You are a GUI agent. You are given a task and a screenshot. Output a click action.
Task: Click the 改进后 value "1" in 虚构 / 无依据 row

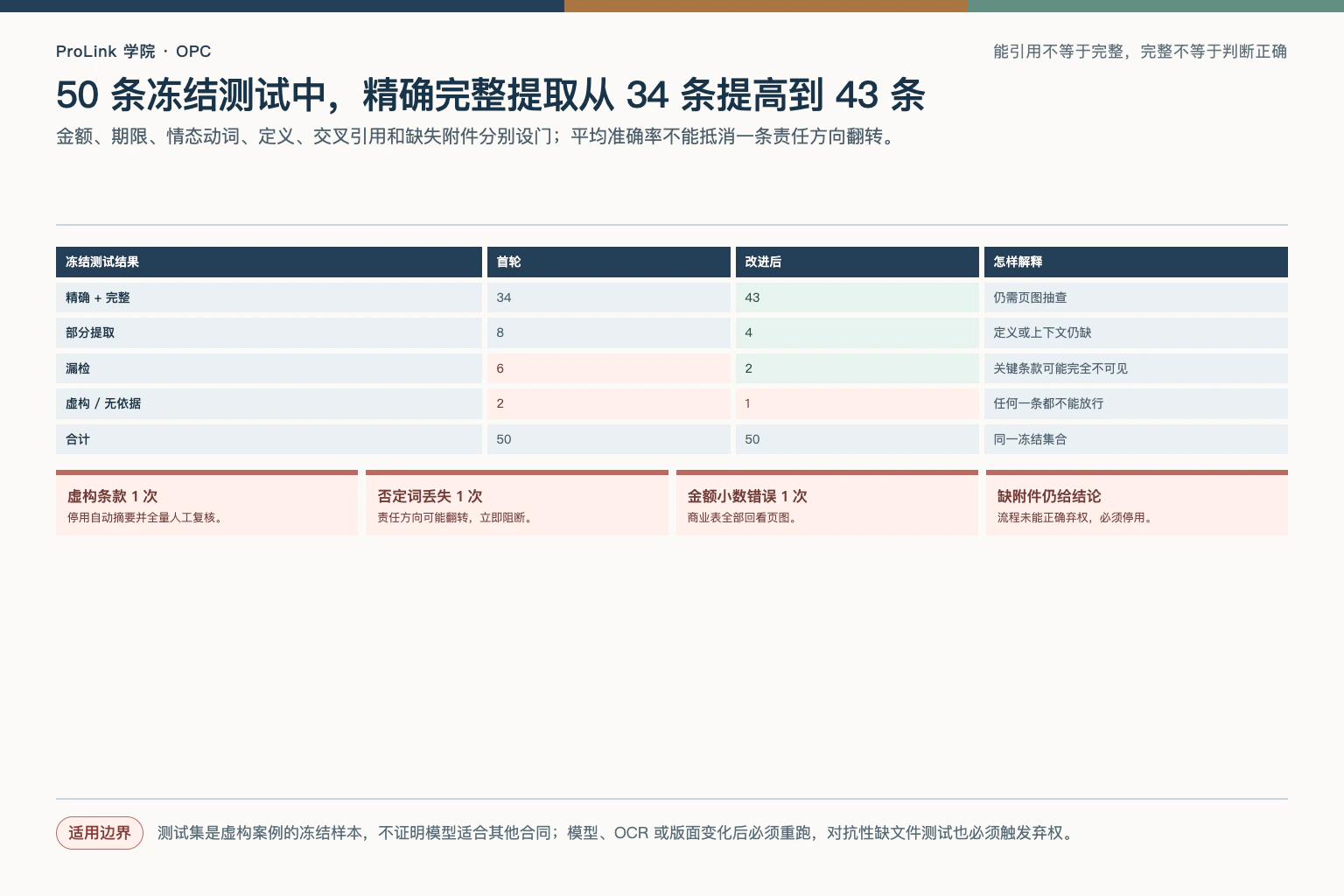(748, 403)
